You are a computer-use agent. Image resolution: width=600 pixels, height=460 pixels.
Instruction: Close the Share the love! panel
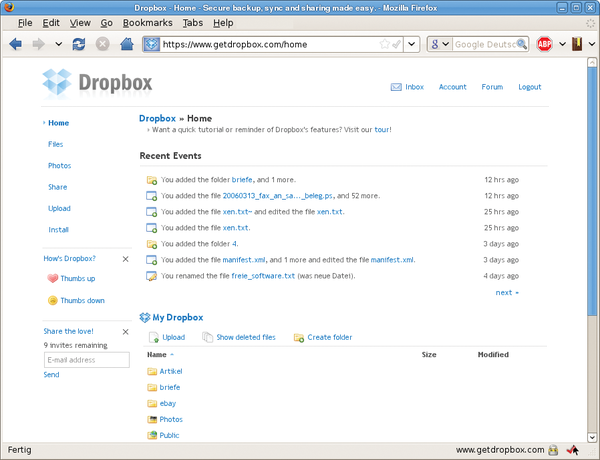pos(126,332)
